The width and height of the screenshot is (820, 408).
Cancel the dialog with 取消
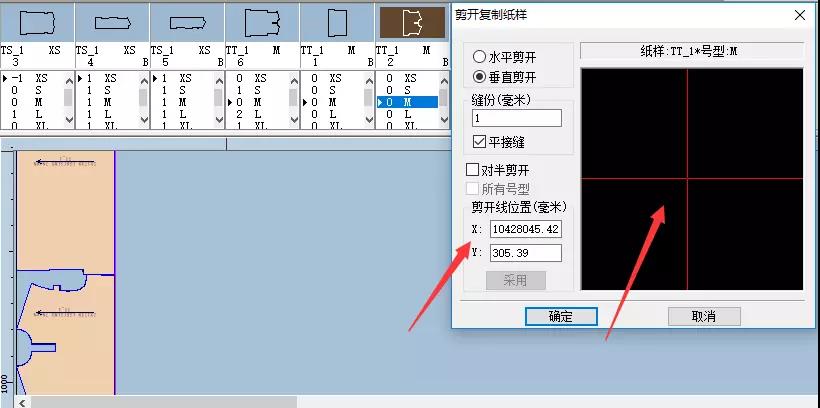pyautogui.click(x=704, y=316)
